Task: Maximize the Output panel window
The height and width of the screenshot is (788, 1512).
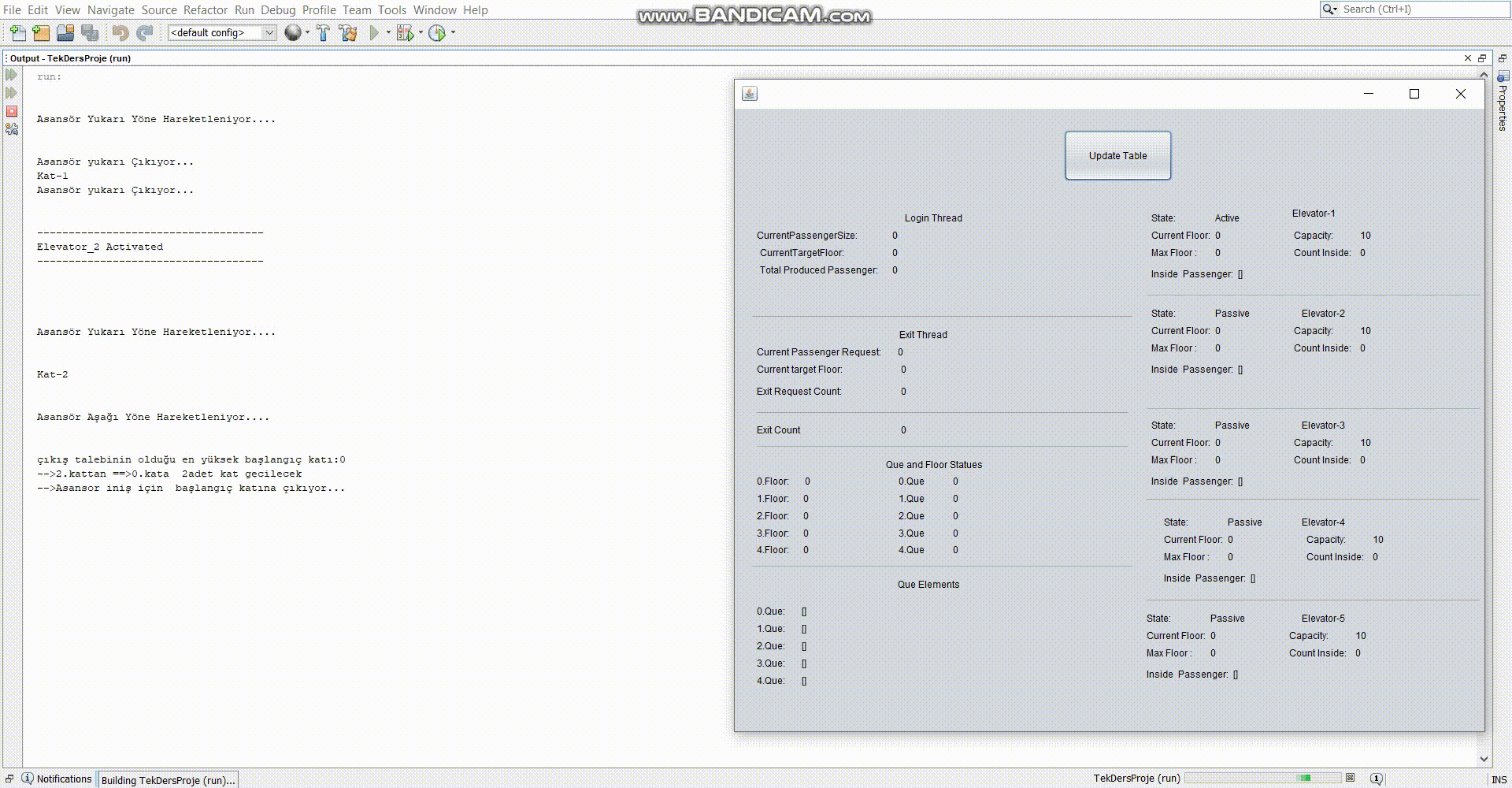Action: pos(1481,58)
